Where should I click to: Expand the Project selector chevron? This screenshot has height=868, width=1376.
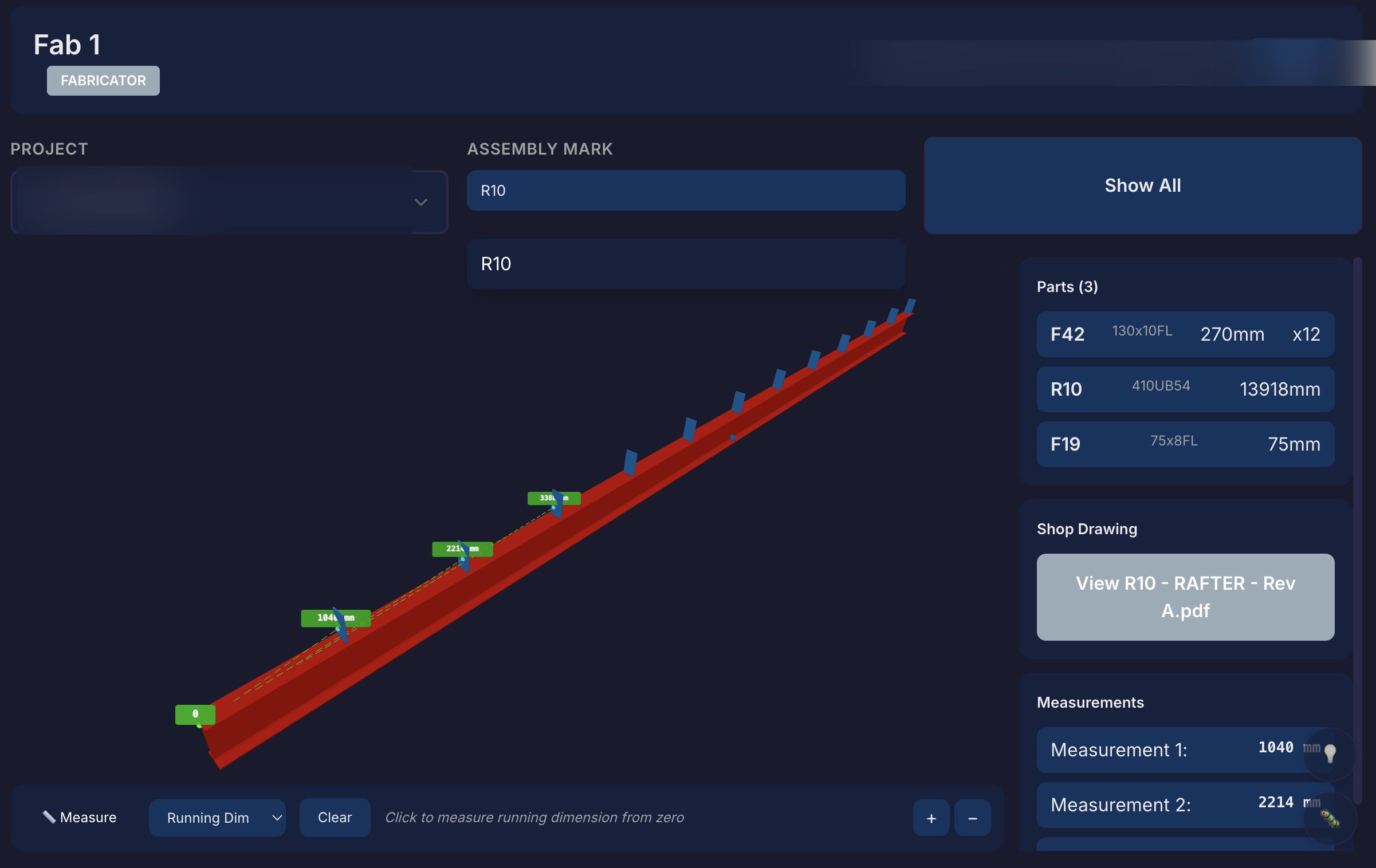click(x=421, y=202)
